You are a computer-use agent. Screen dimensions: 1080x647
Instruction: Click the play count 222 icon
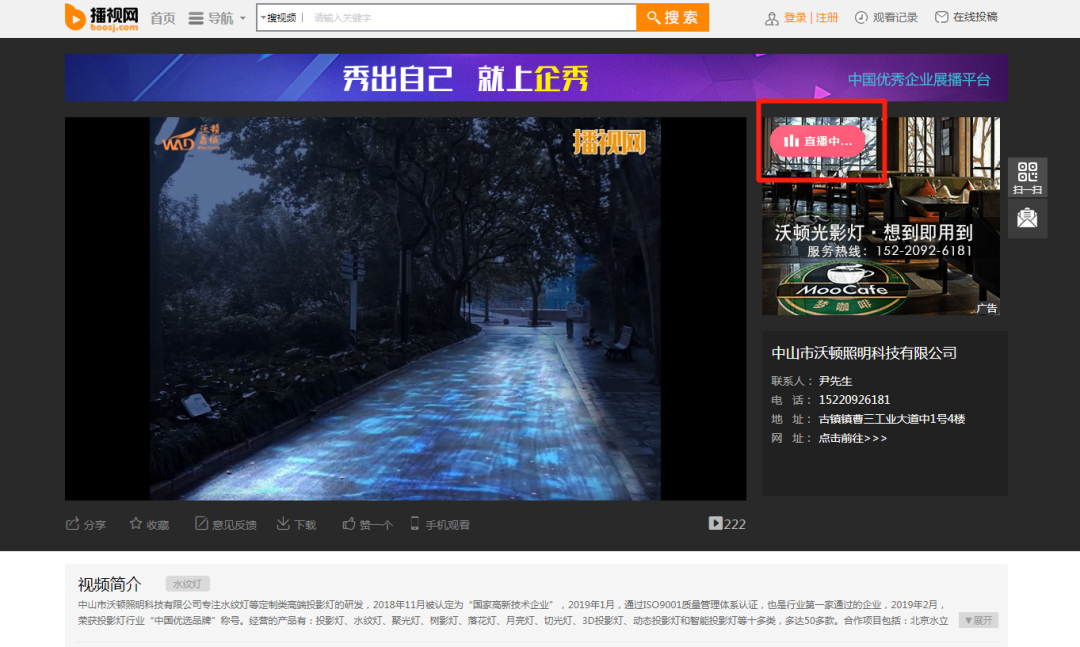tap(716, 524)
